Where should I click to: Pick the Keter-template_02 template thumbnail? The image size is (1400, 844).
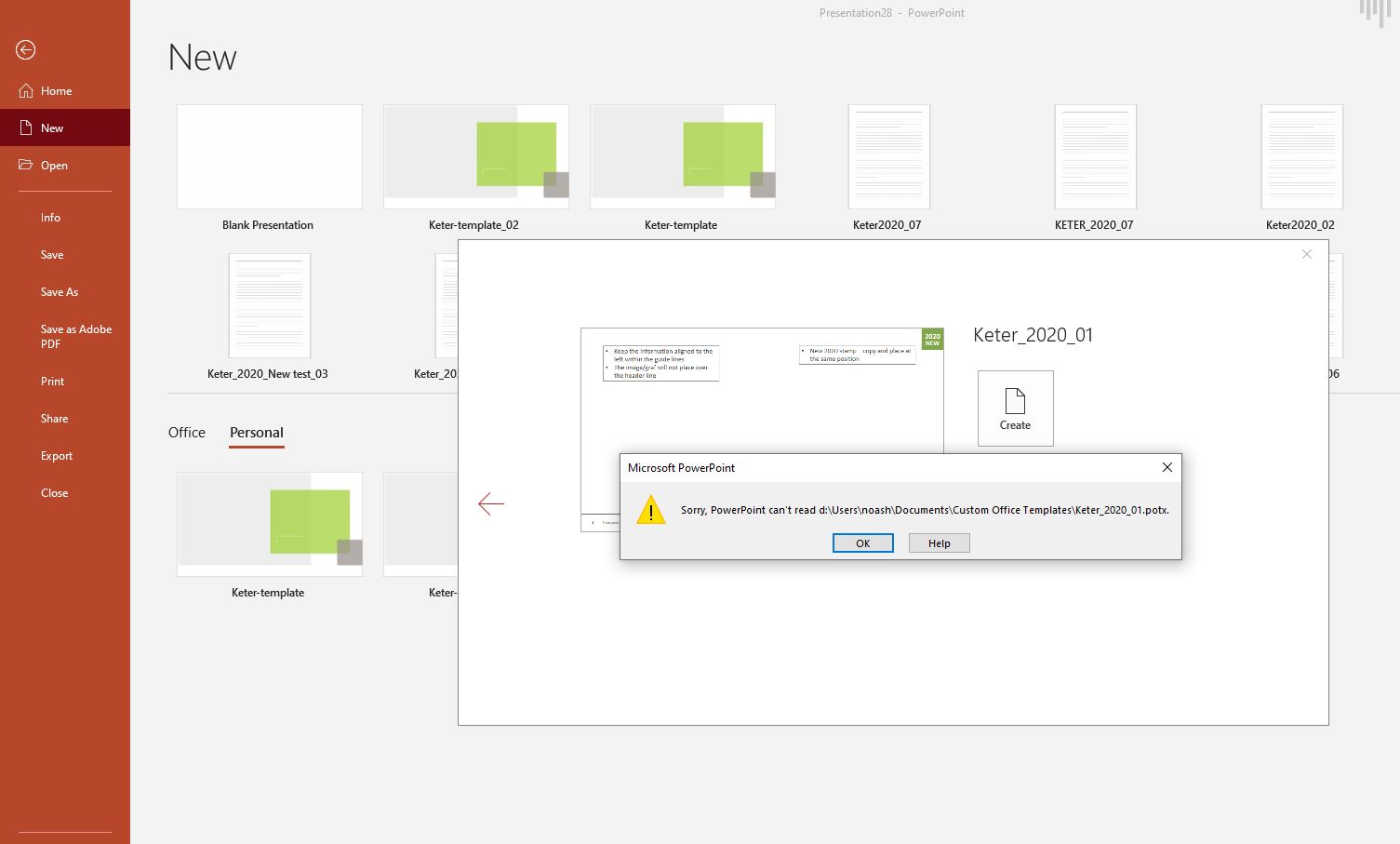[476, 156]
